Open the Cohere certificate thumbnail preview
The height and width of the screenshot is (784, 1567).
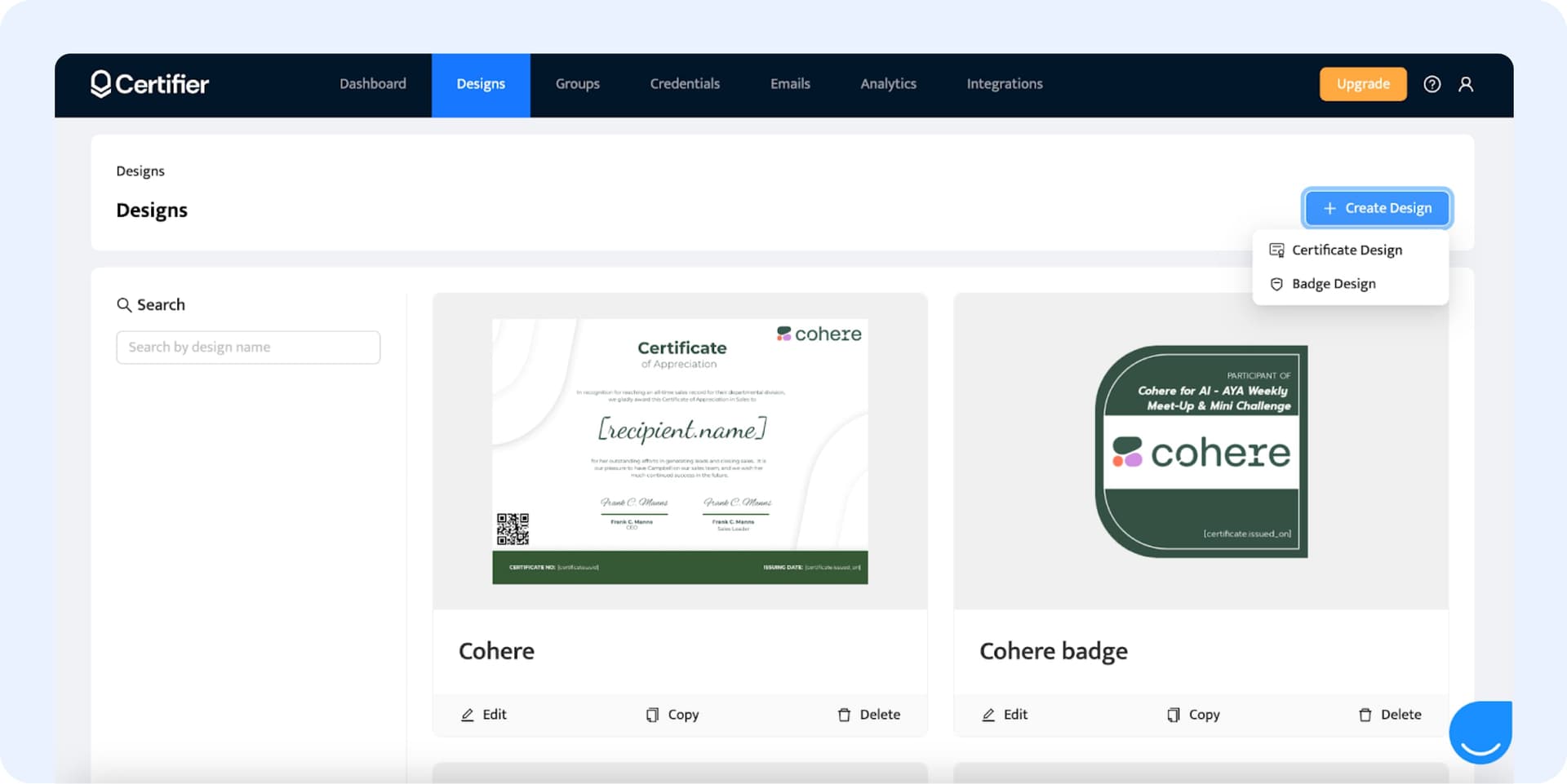point(680,451)
